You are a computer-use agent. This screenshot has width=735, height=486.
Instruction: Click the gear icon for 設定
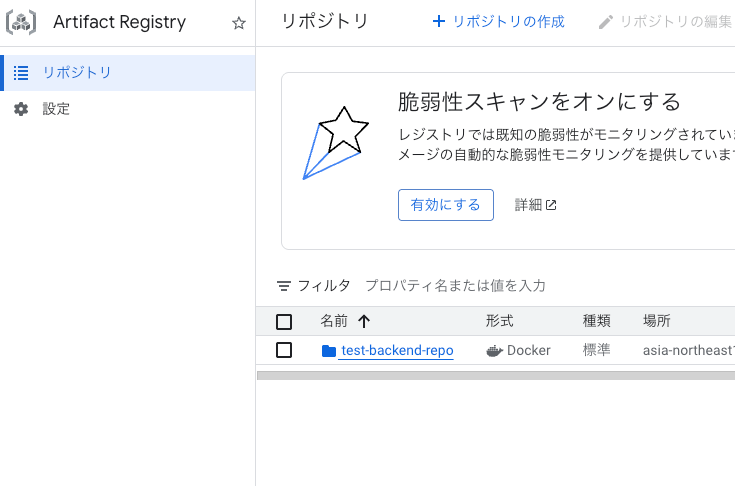click(x=21, y=109)
